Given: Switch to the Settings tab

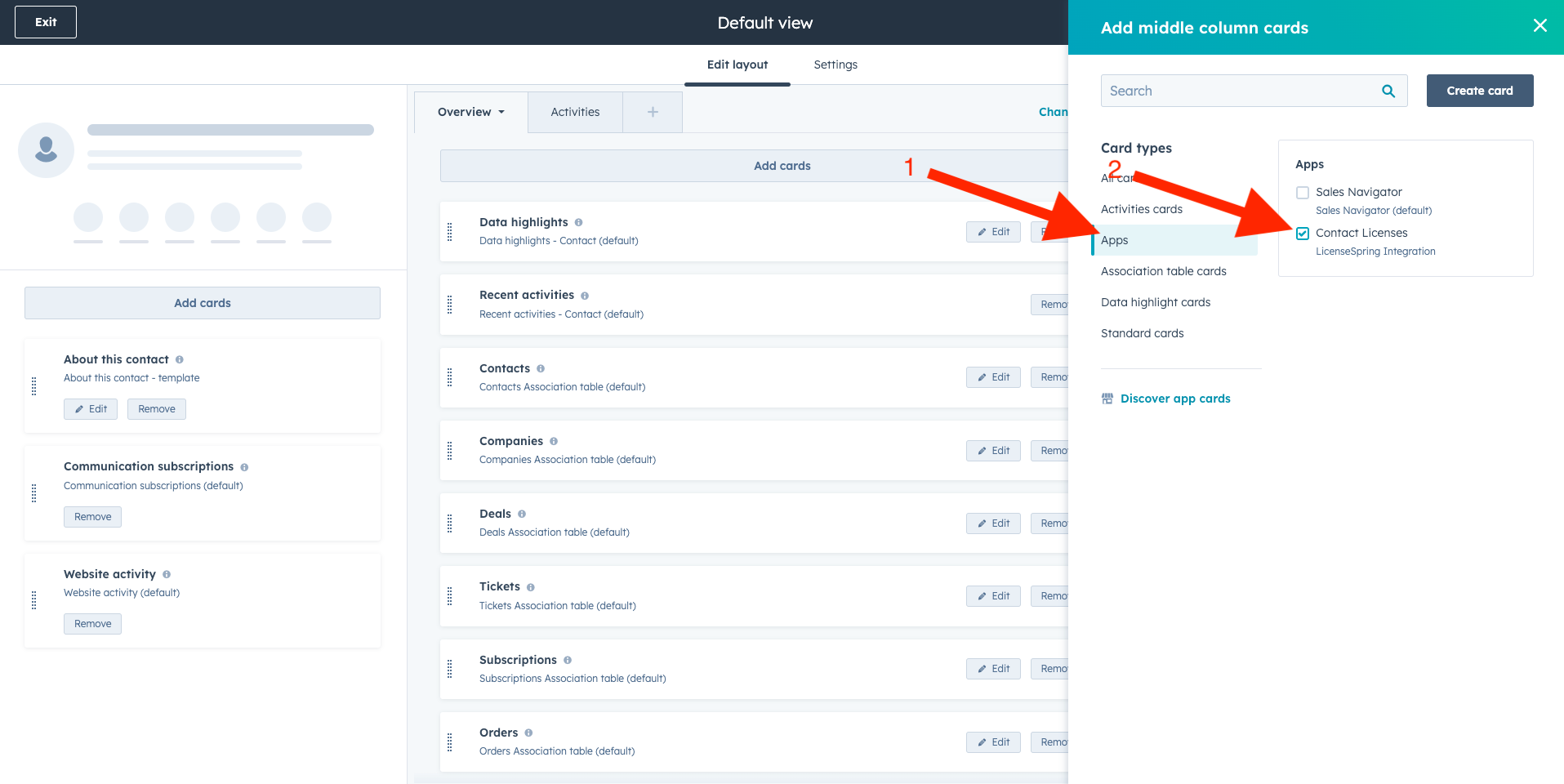Looking at the screenshot, I should 835,65.
